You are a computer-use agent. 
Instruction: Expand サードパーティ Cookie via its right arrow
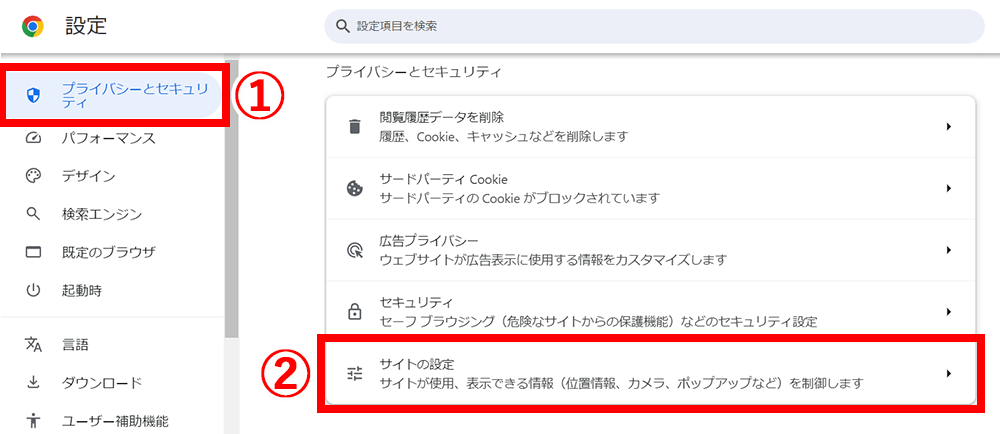click(x=948, y=189)
